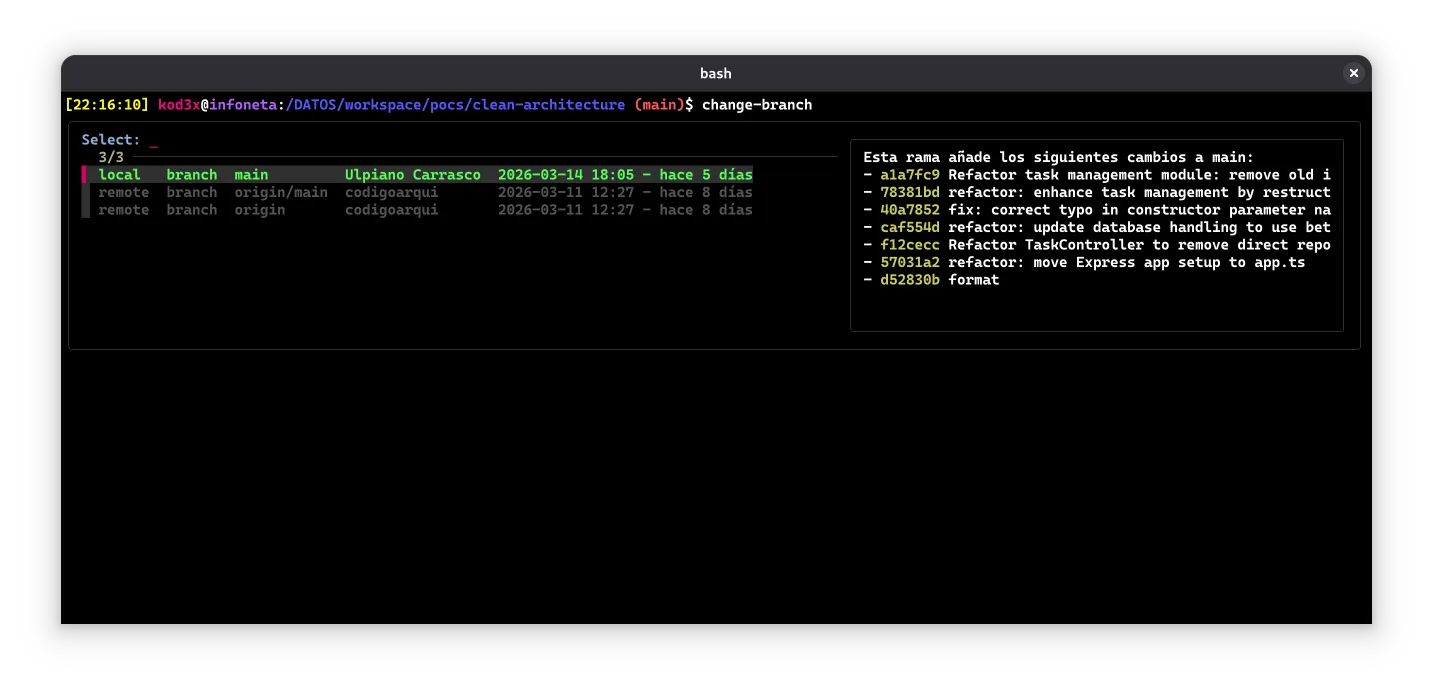Click the path /DATOS/workspace/pocs/clean-architecture
This screenshot has height=691, width=1433.
pos(455,104)
